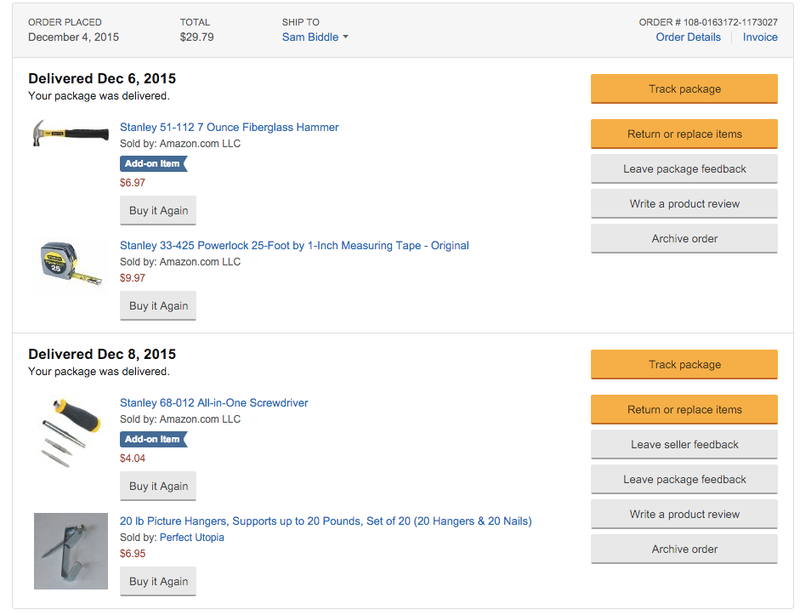Click the screwdriver product thumbnail
The height and width of the screenshot is (615, 800).
[x=70, y=433]
